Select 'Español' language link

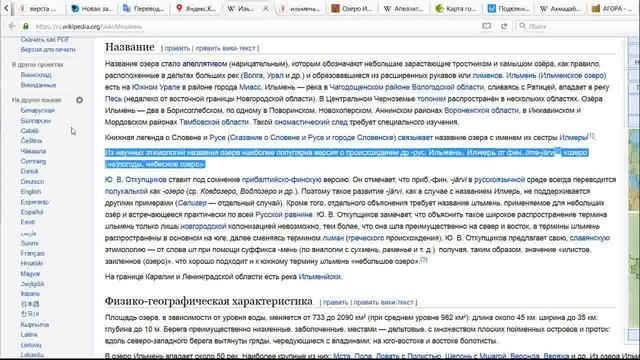click(x=32, y=212)
